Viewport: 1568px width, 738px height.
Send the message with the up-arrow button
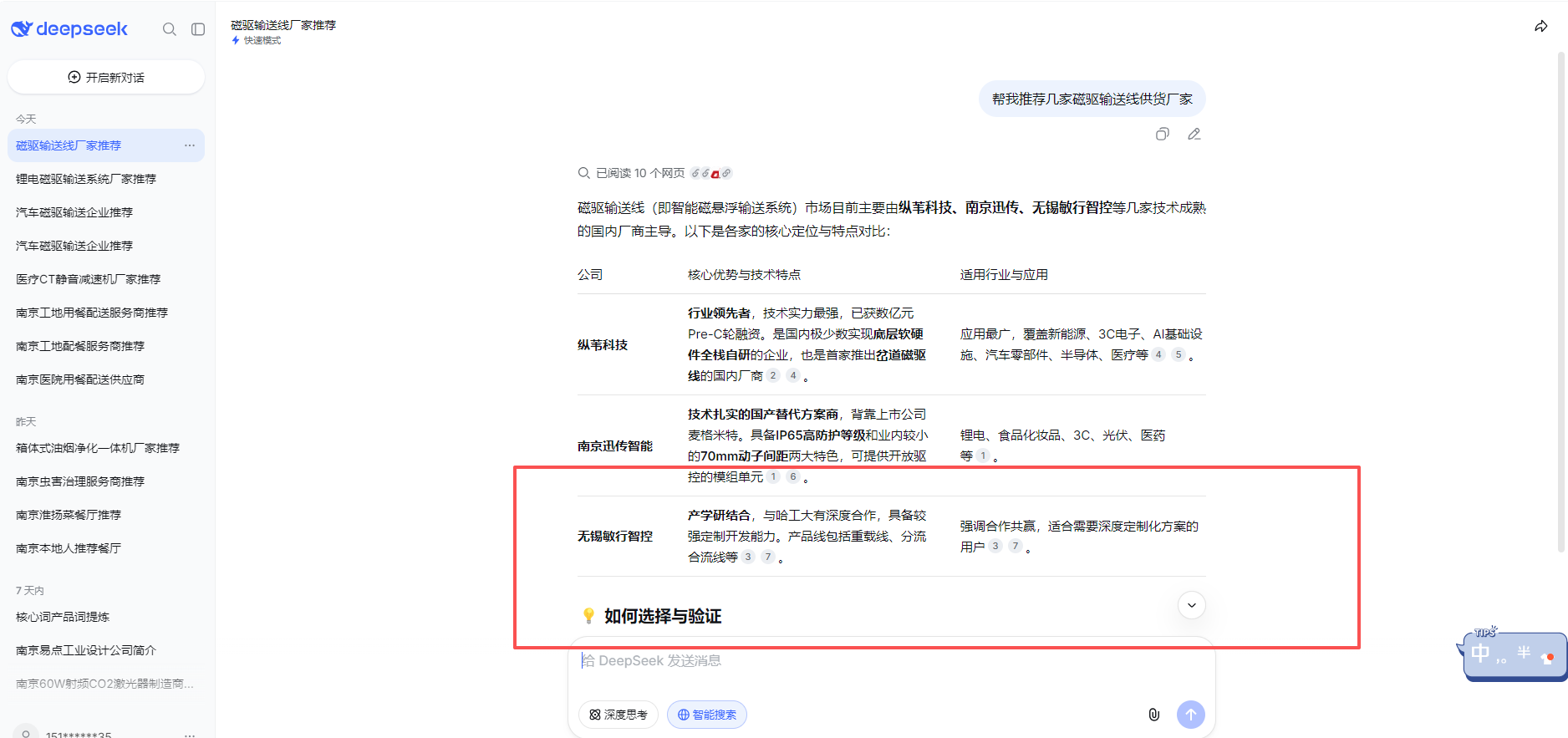click(x=1191, y=715)
